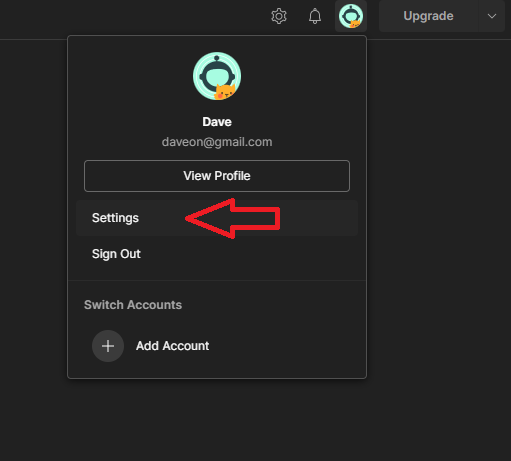Expand the chevron next to Upgrade
Viewport: 511px width, 461px height.
coord(492,16)
